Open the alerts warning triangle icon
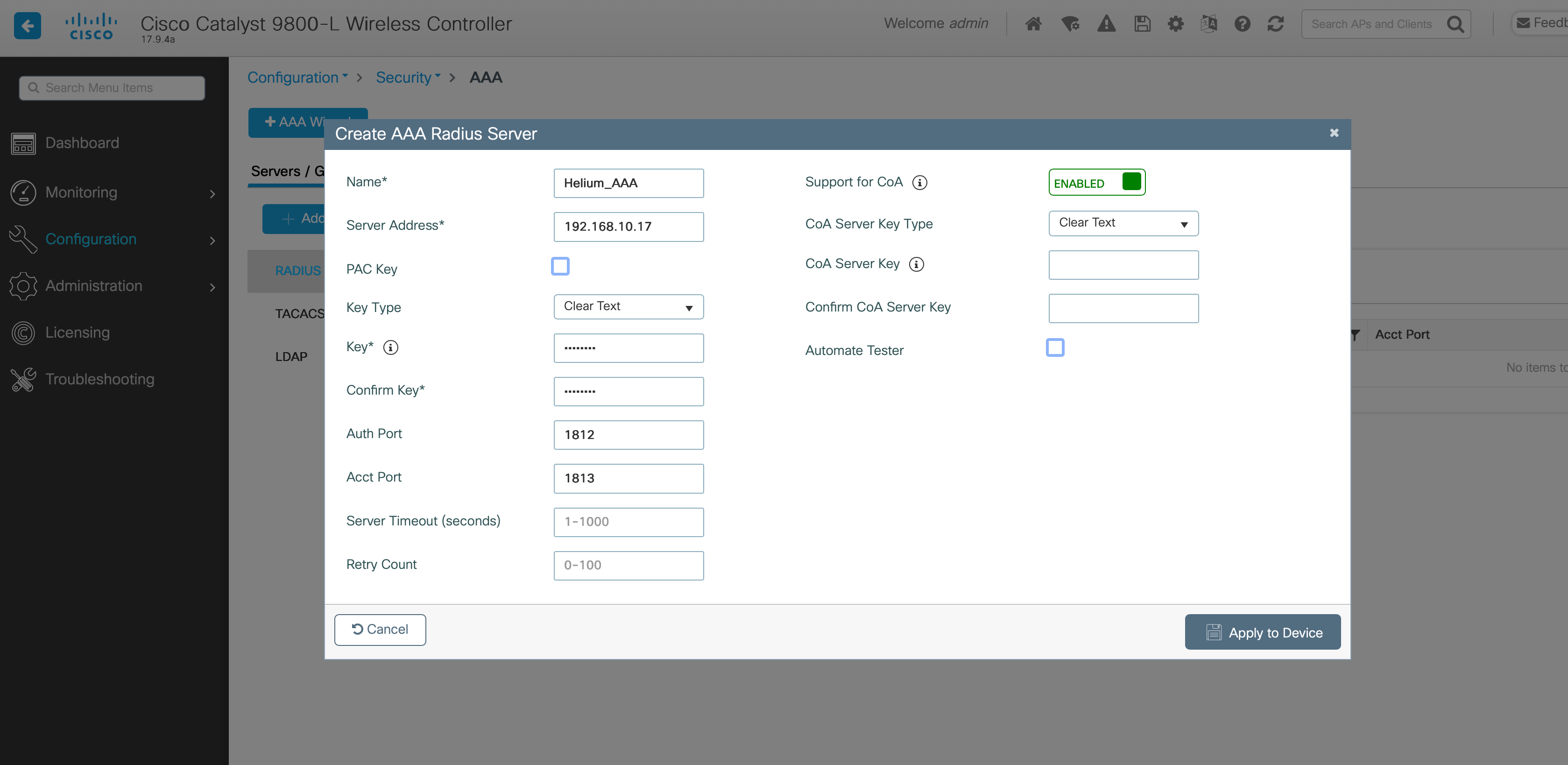The width and height of the screenshot is (1568, 765). click(x=1106, y=24)
